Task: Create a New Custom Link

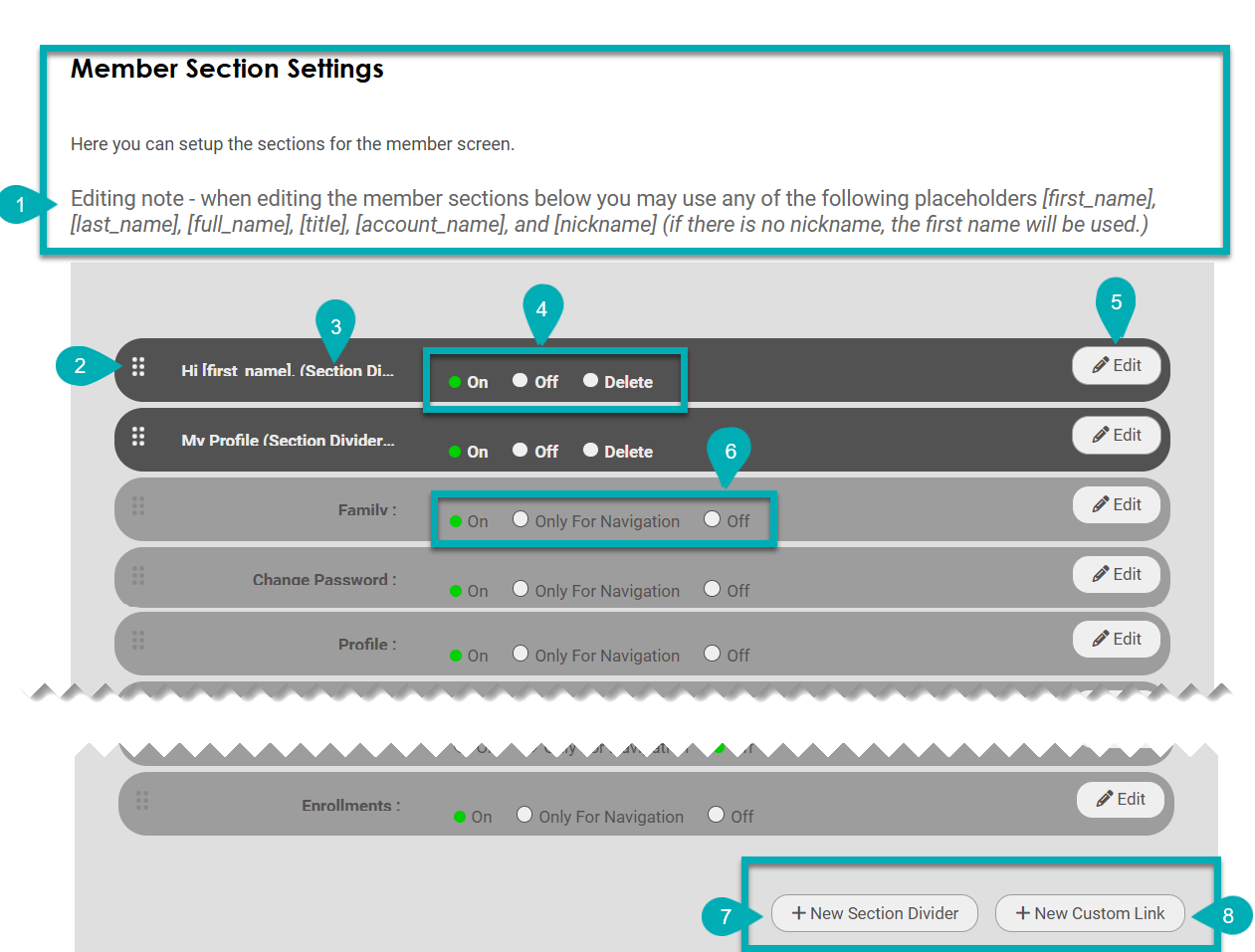Action: tap(1090, 913)
